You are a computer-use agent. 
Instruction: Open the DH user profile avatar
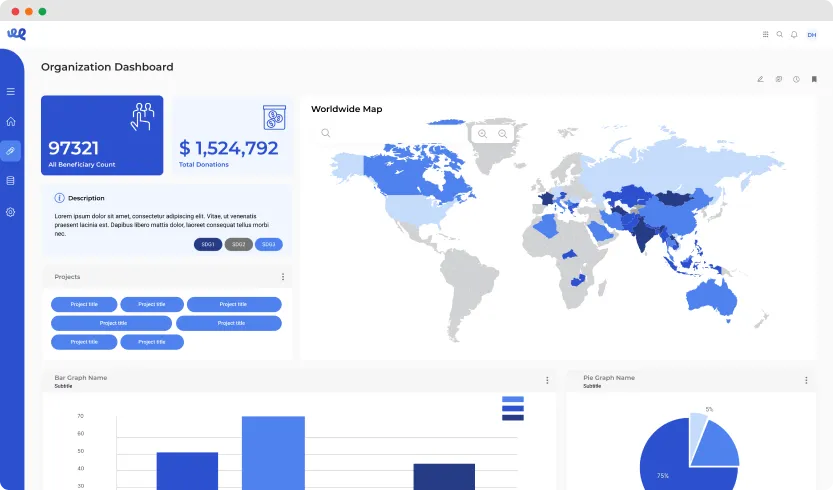pos(811,34)
